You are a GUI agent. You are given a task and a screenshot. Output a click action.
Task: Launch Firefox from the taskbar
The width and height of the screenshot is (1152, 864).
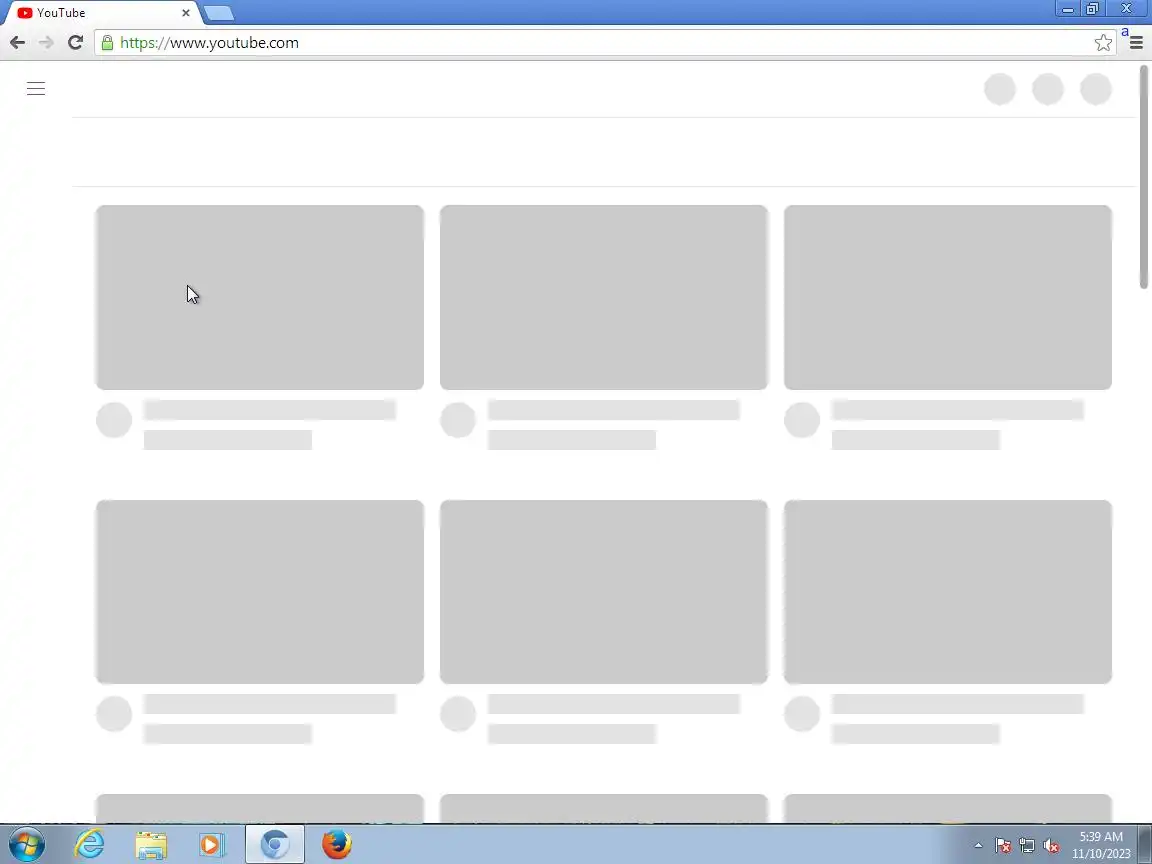pos(336,845)
